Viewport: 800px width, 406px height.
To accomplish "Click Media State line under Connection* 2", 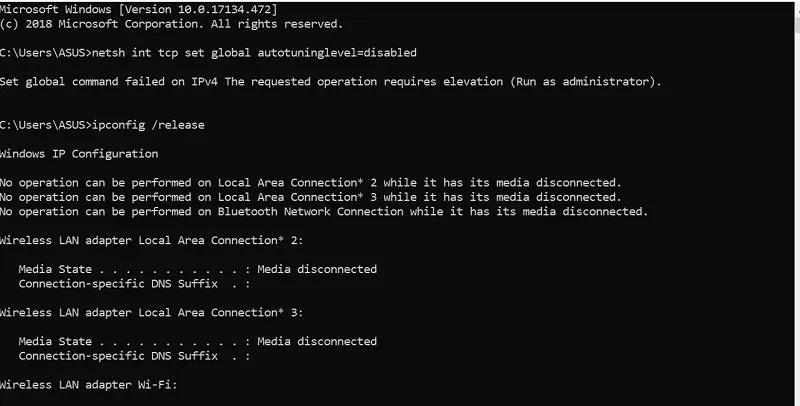I will coord(197,269).
